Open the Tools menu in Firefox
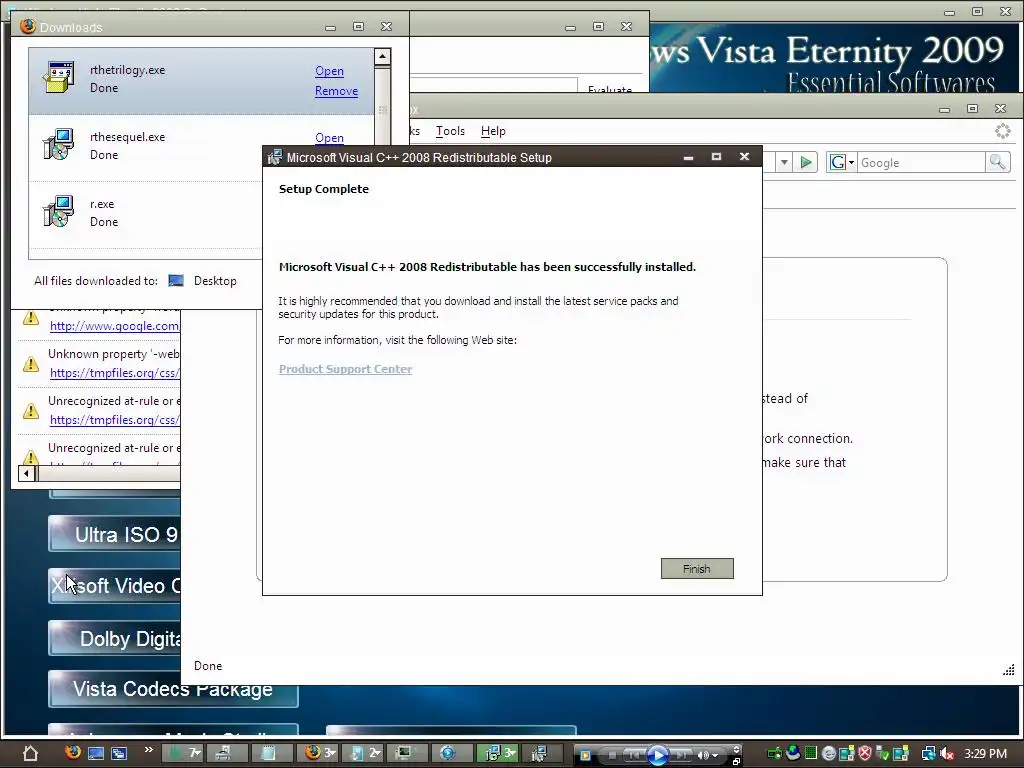This screenshot has width=1024, height=768. coord(450,131)
